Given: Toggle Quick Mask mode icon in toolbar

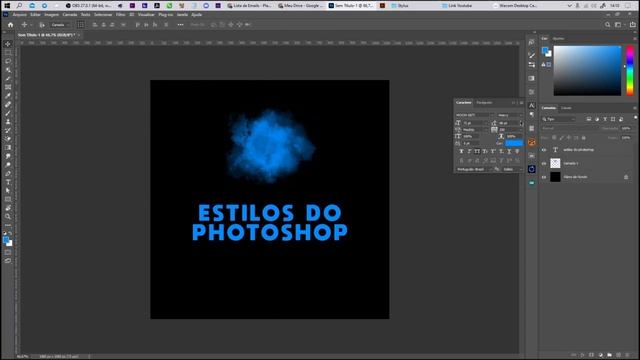Looking at the screenshot, I should 8,253.
